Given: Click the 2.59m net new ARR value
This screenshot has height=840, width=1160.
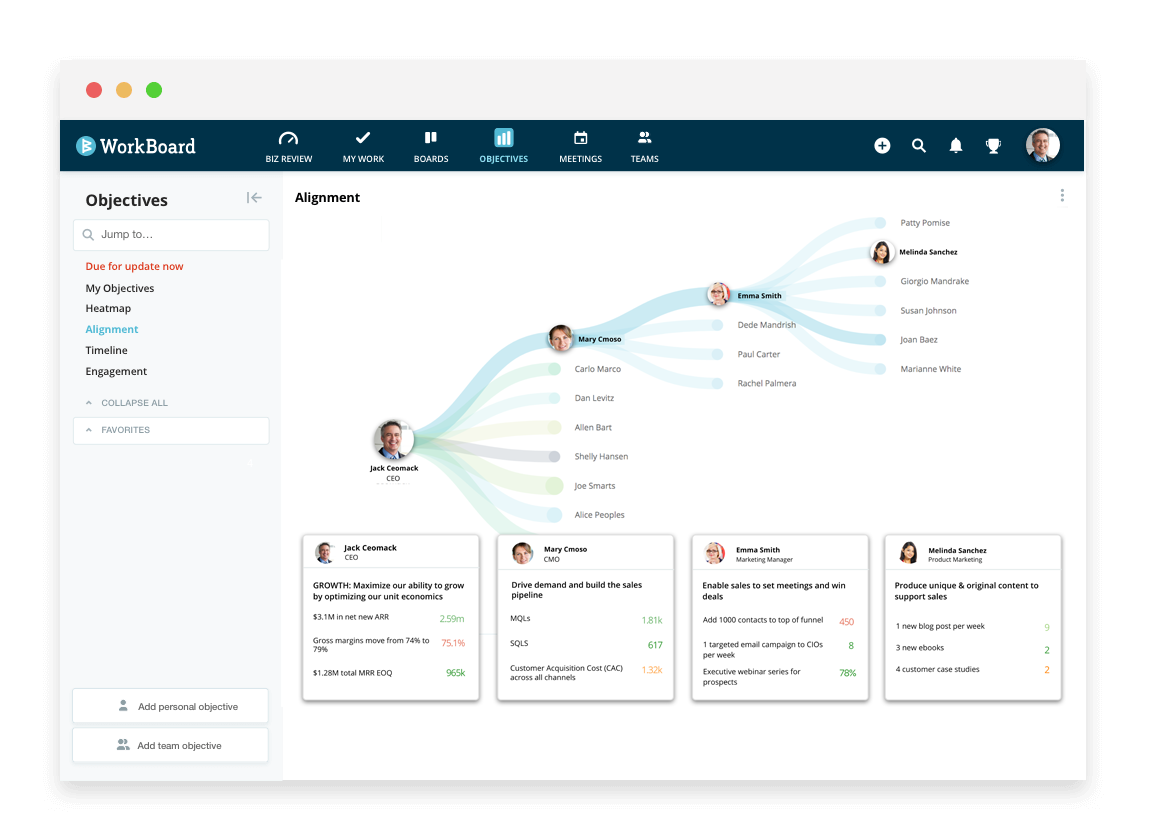Looking at the screenshot, I should tap(452, 619).
